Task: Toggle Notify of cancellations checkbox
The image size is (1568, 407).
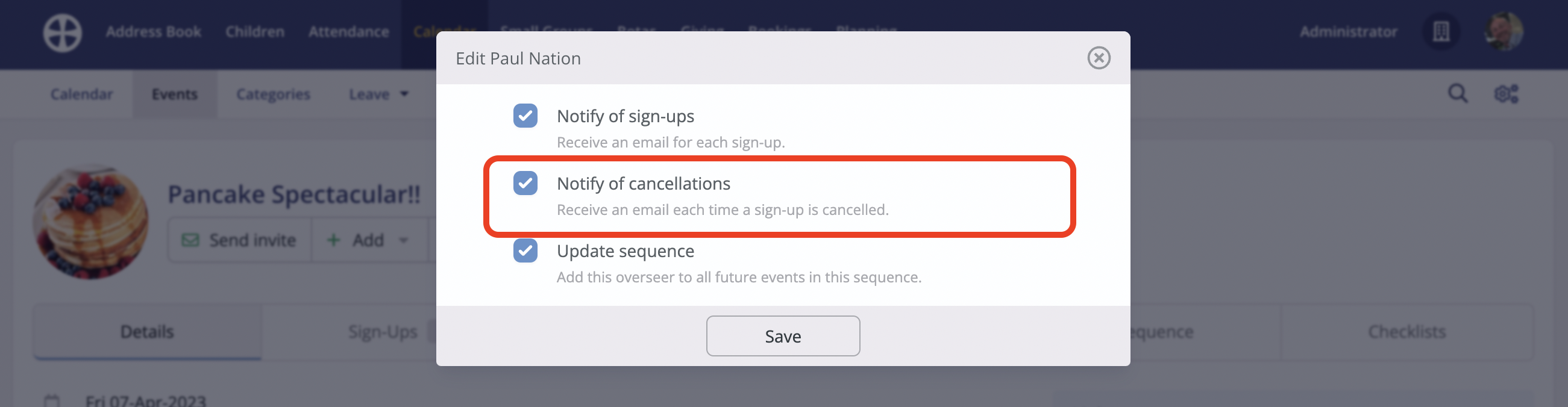Action: coord(525,183)
